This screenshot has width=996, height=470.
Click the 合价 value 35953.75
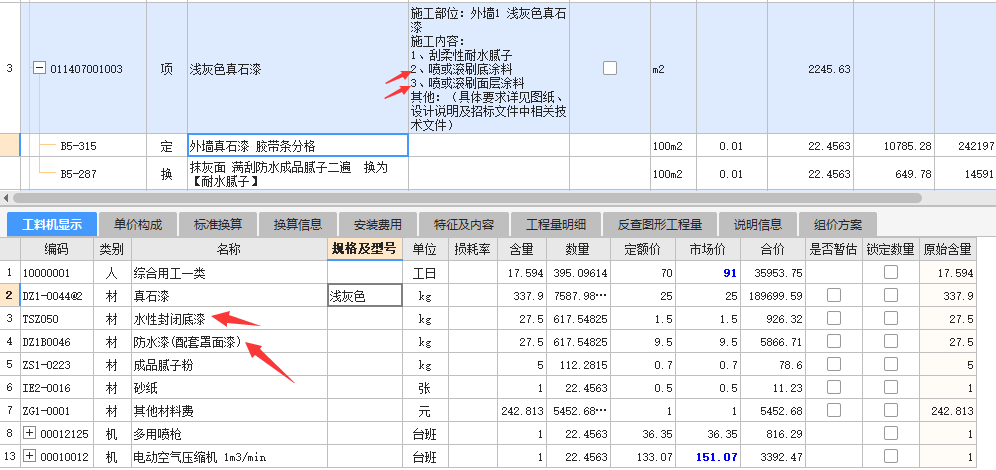pos(772,273)
